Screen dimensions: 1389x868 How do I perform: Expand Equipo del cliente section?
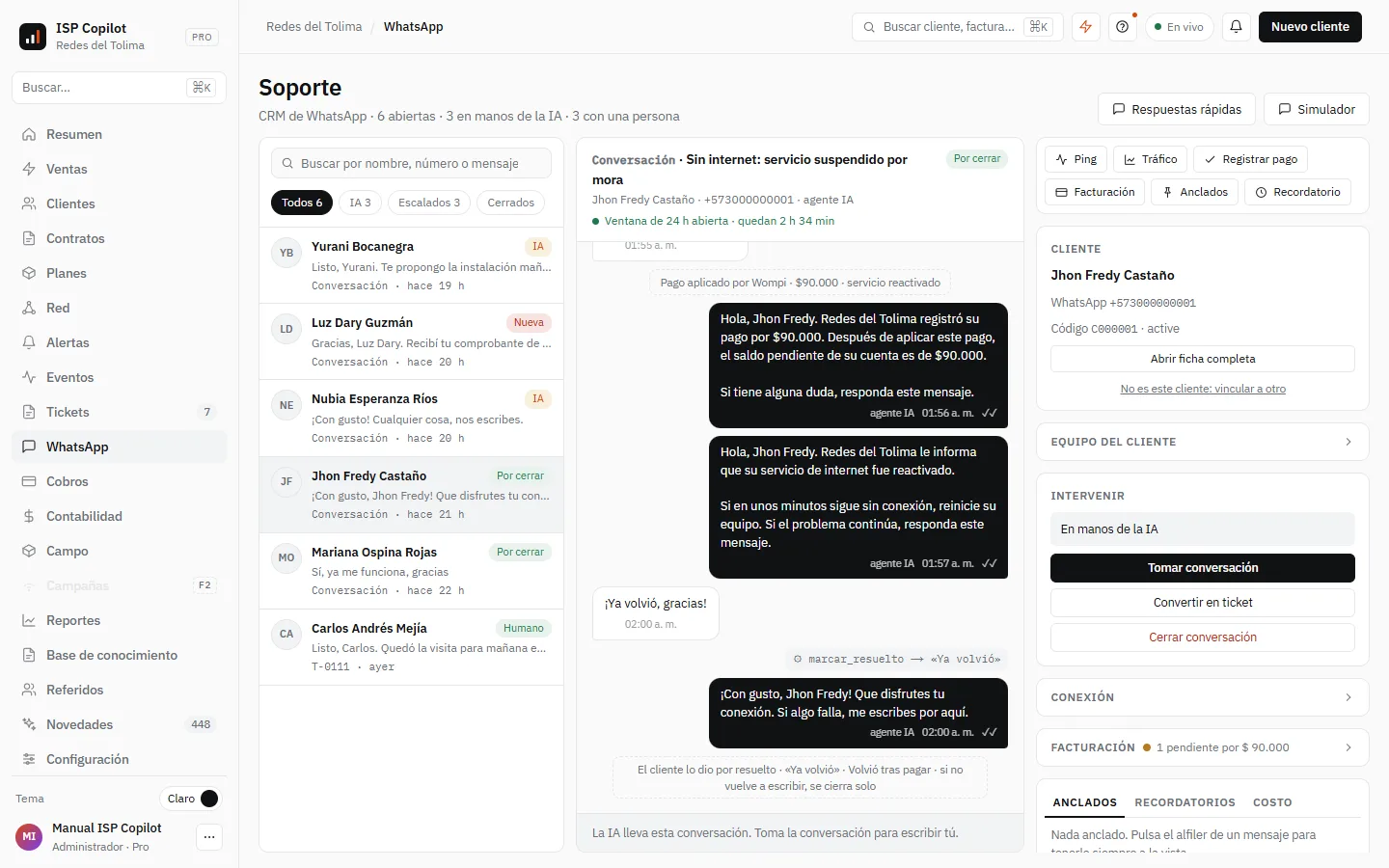point(1203,442)
